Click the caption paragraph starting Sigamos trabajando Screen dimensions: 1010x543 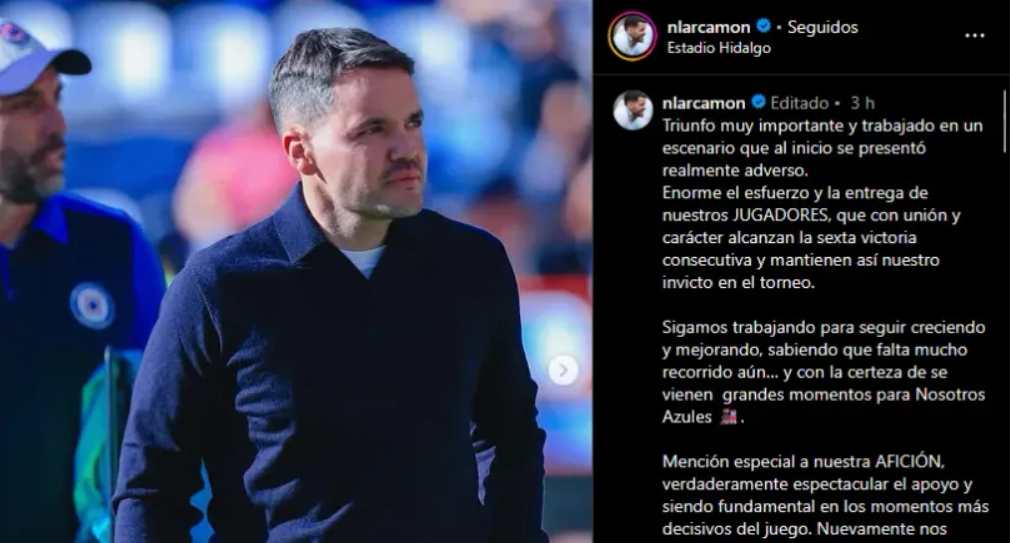coord(824,372)
